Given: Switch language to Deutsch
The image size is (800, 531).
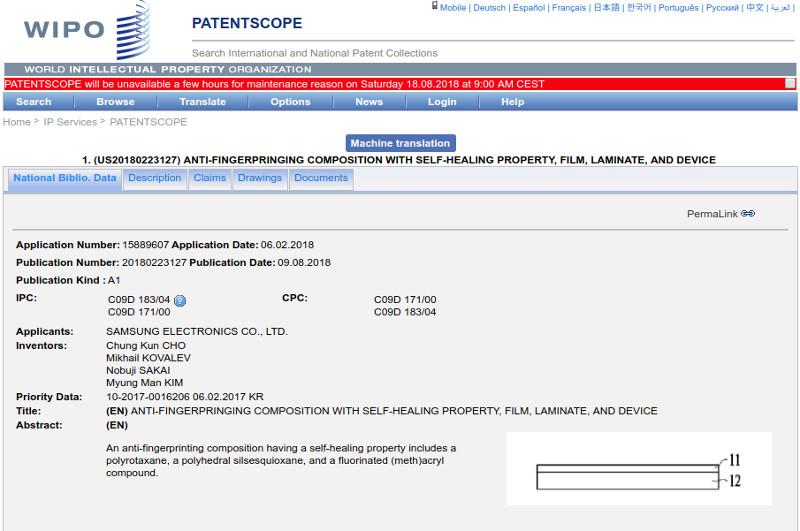Looking at the screenshot, I should (x=489, y=7).
